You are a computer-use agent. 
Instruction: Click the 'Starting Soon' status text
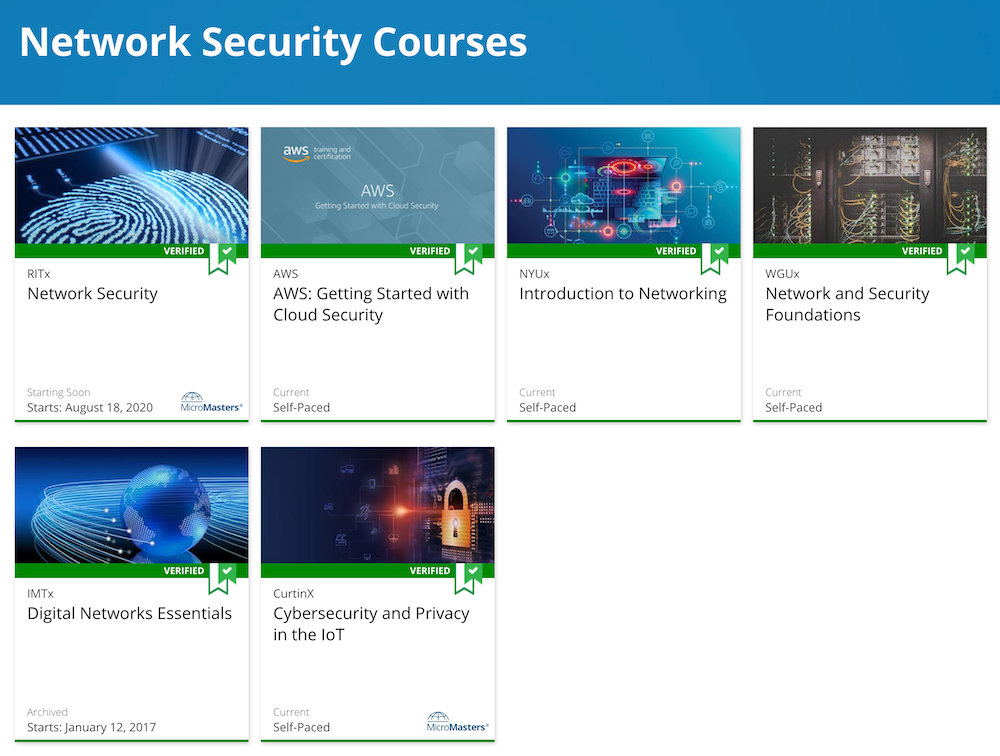[x=59, y=392]
